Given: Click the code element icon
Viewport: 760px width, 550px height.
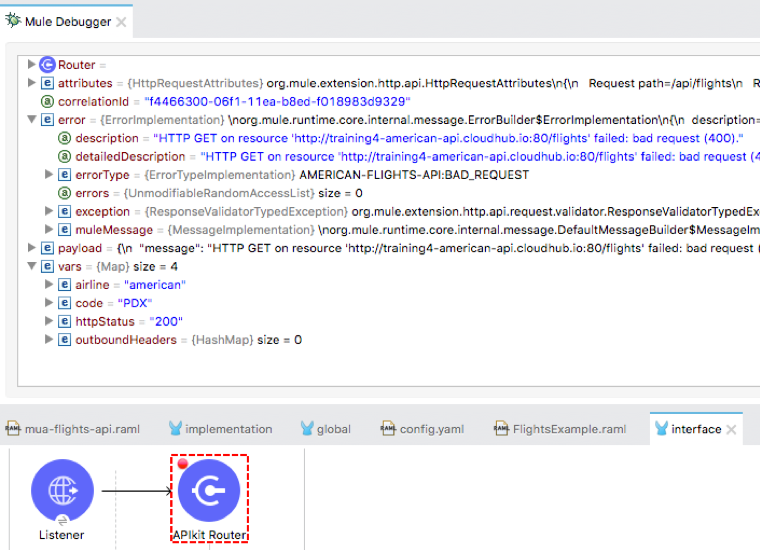Looking at the screenshot, I should point(64,303).
